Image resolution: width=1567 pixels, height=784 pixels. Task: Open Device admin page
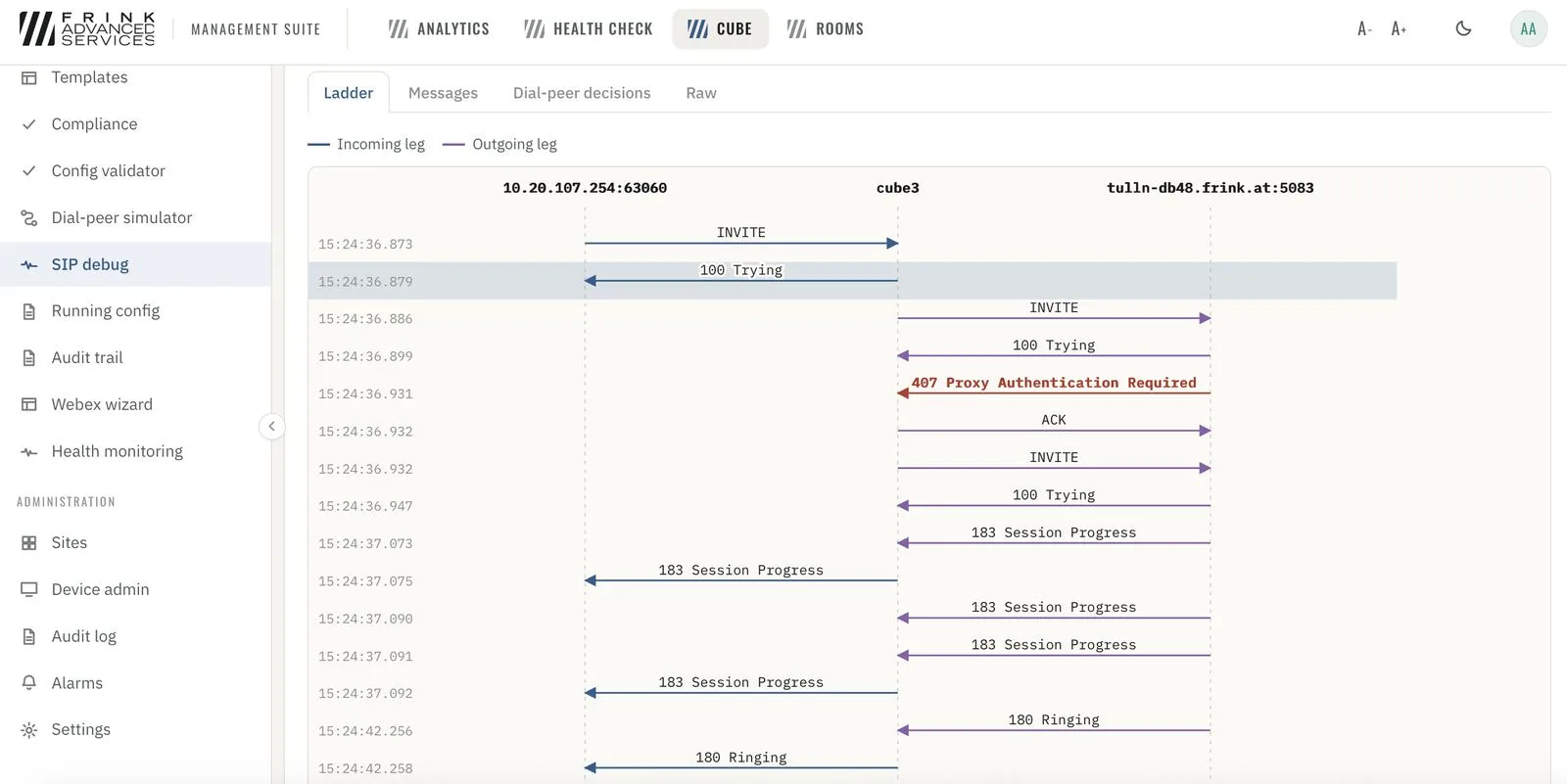coord(135,589)
